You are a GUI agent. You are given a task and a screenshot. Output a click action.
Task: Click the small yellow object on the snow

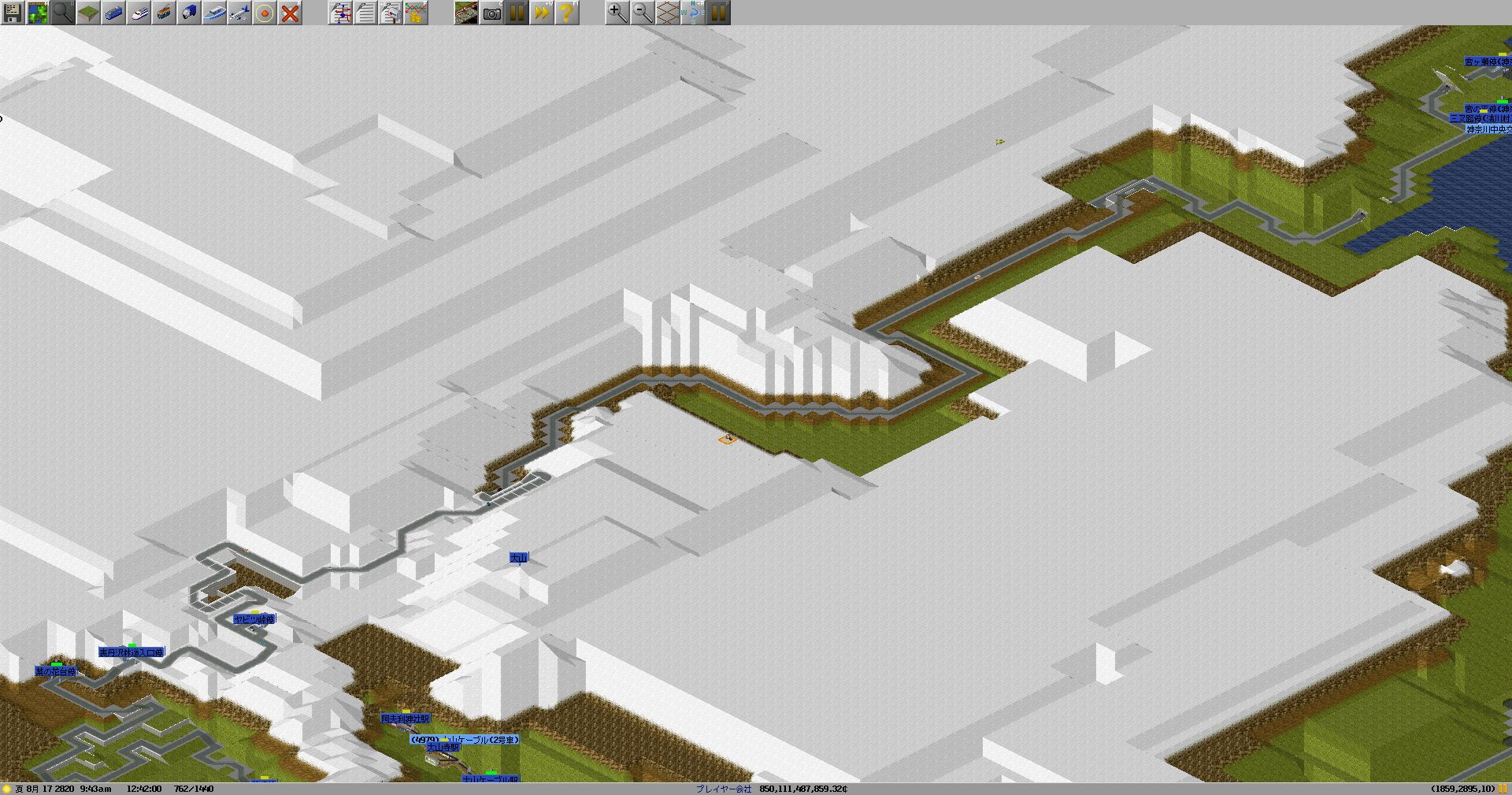pyautogui.click(x=999, y=141)
